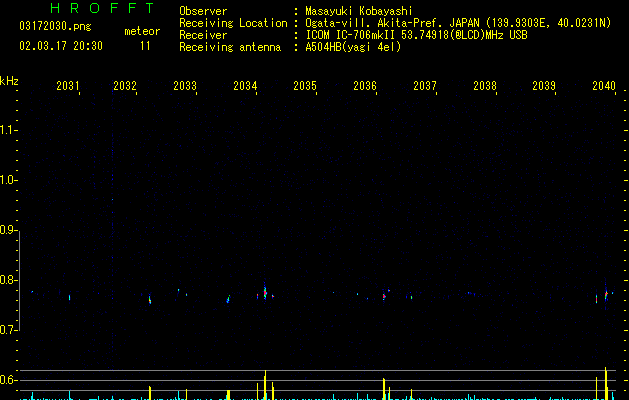Click the 'meteor' count label
629x400 pixels.
pos(142,31)
